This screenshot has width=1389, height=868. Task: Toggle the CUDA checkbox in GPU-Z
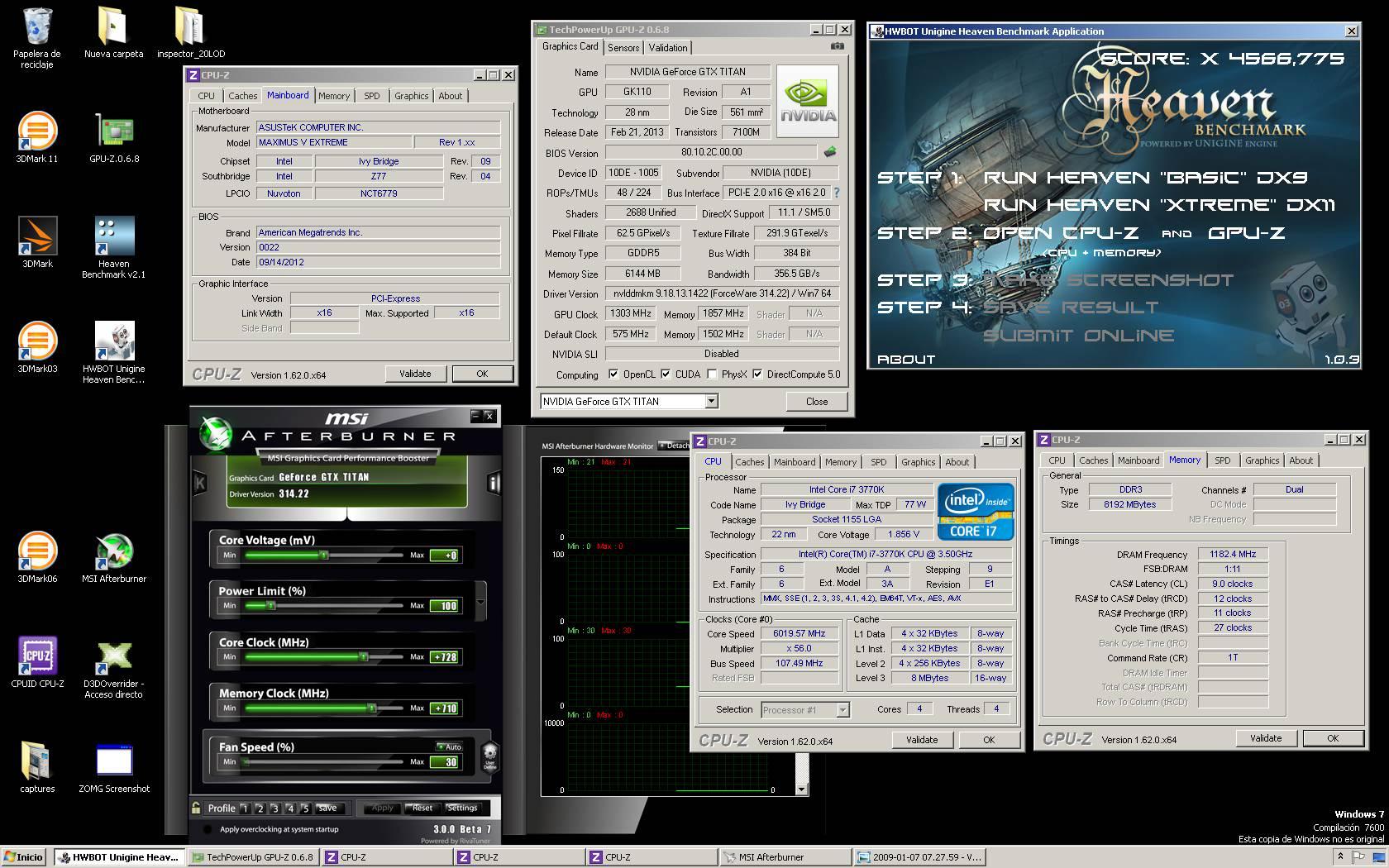[666, 374]
